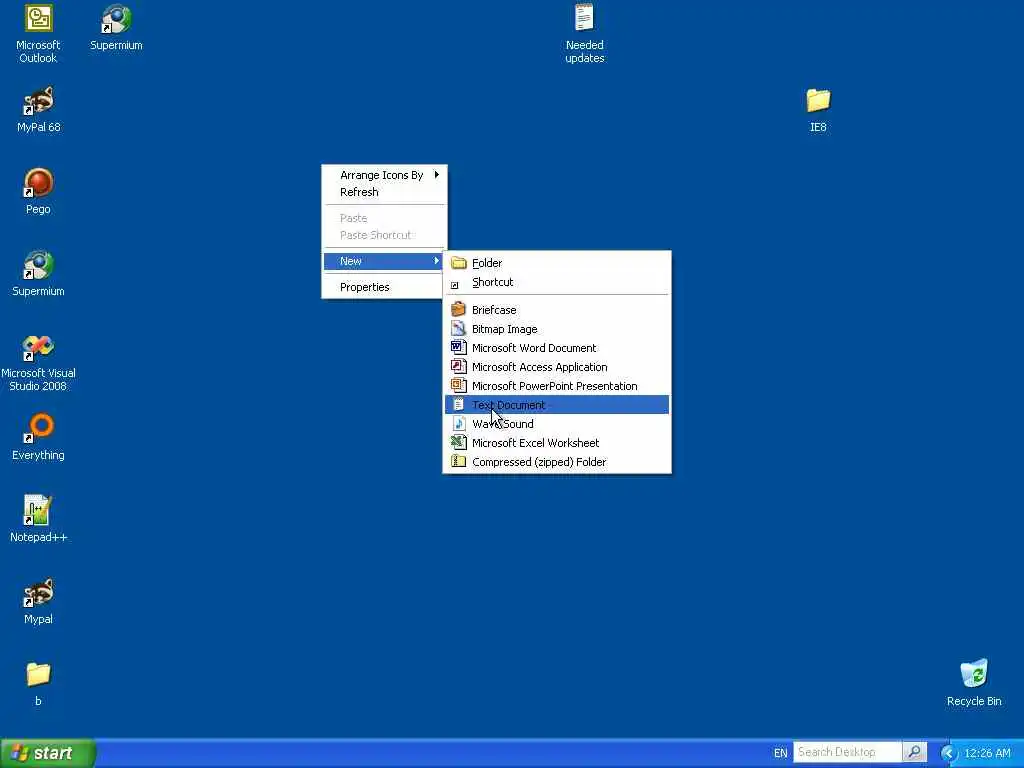Click the EN language indicator
Image resolution: width=1024 pixels, height=768 pixels.
pos(780,753)
